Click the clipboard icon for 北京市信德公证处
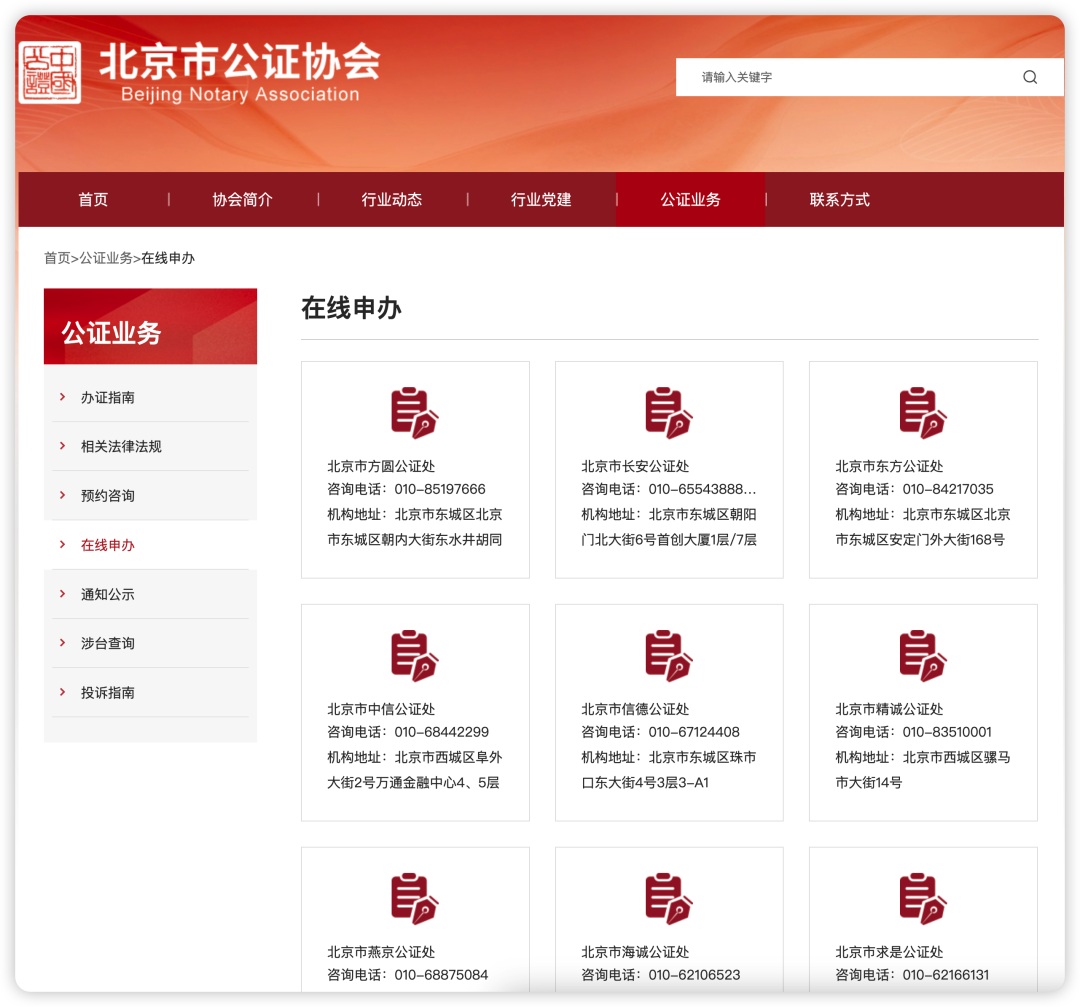The width and height of the screenshot is (1080, 1007). click(669, 656)
